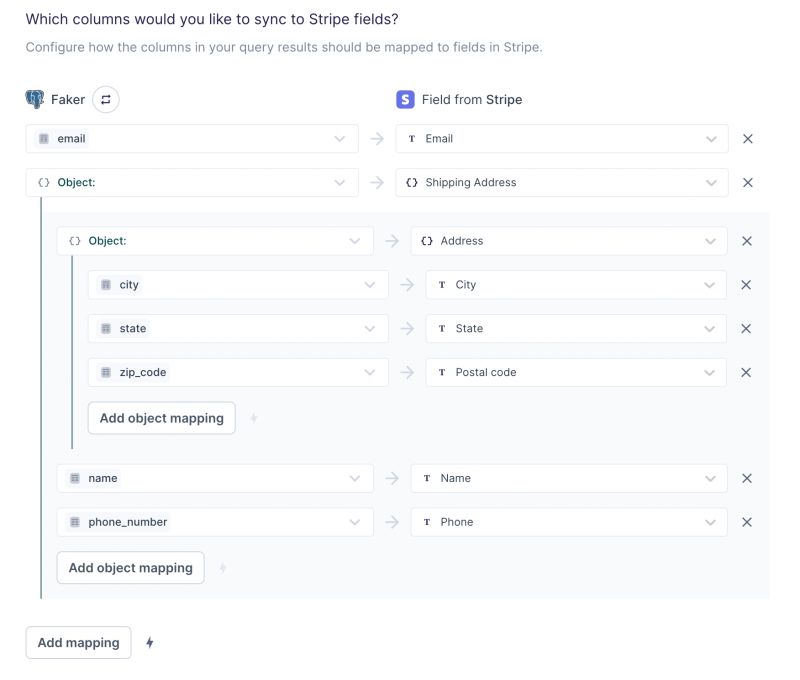The image size is (800, 680).
Task: Open the Phone Stripe field dropdown
Action: pyautogui.click(x=569, y=522)
